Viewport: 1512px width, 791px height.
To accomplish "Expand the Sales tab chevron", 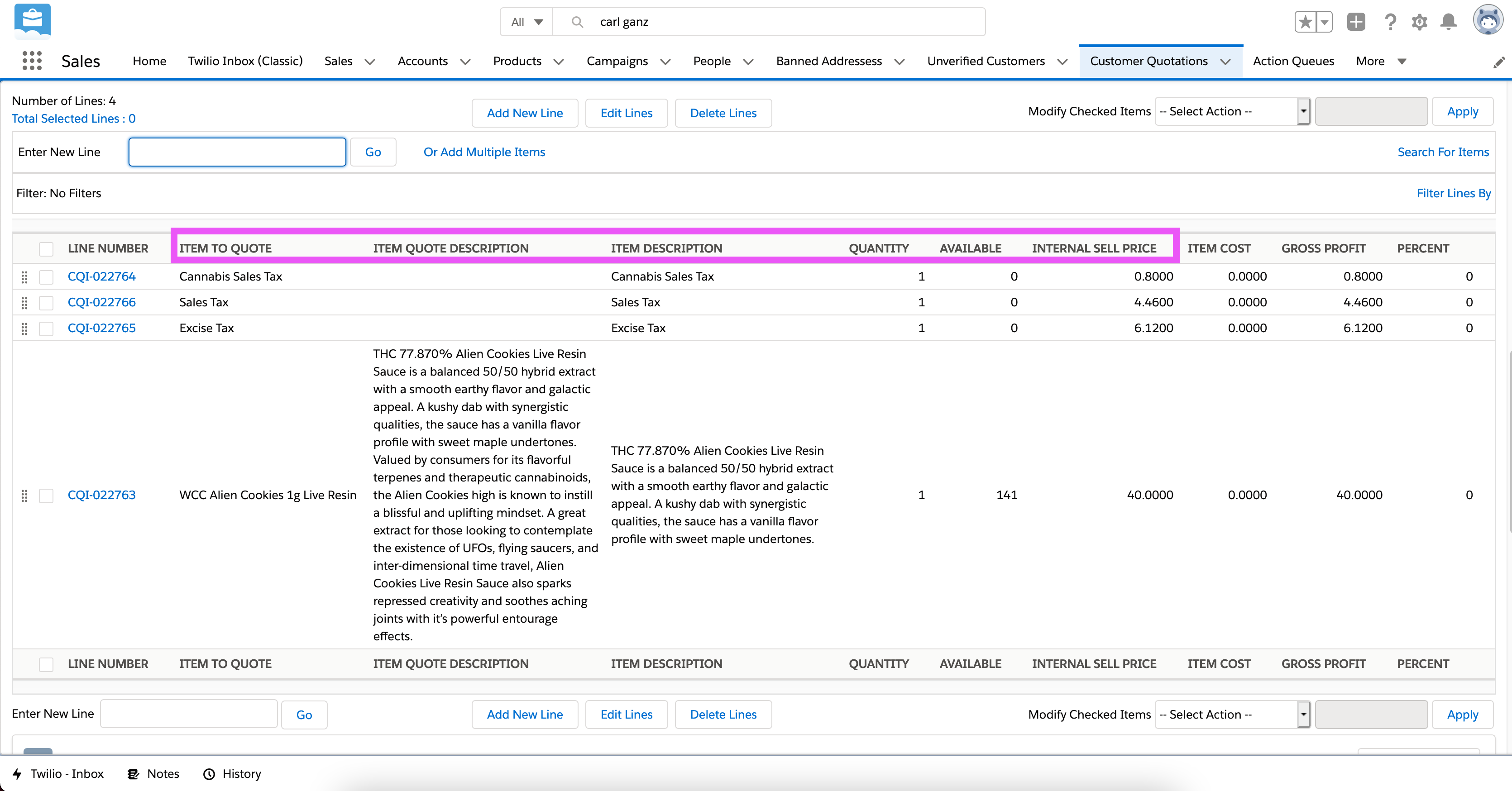I will point(369,62).
